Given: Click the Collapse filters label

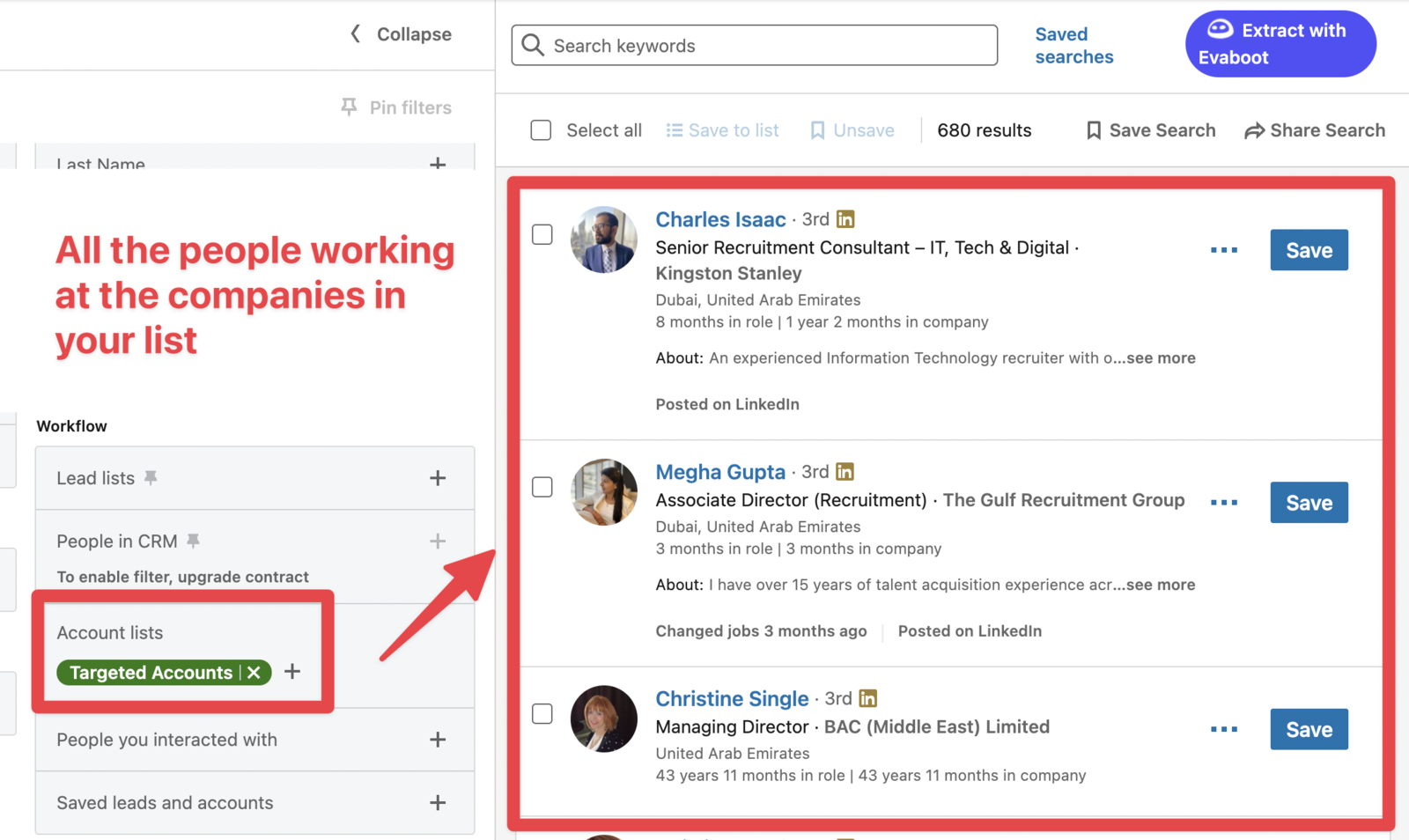Looking at the screenshot, I should point(414,34).
